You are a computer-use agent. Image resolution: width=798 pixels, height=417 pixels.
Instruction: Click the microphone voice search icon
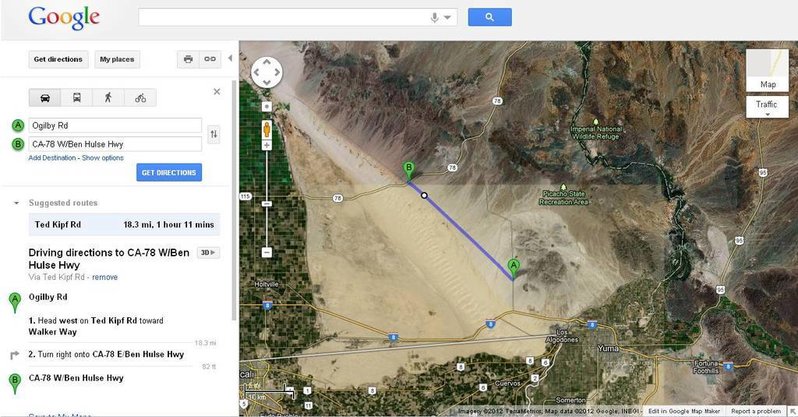point(434,17)
